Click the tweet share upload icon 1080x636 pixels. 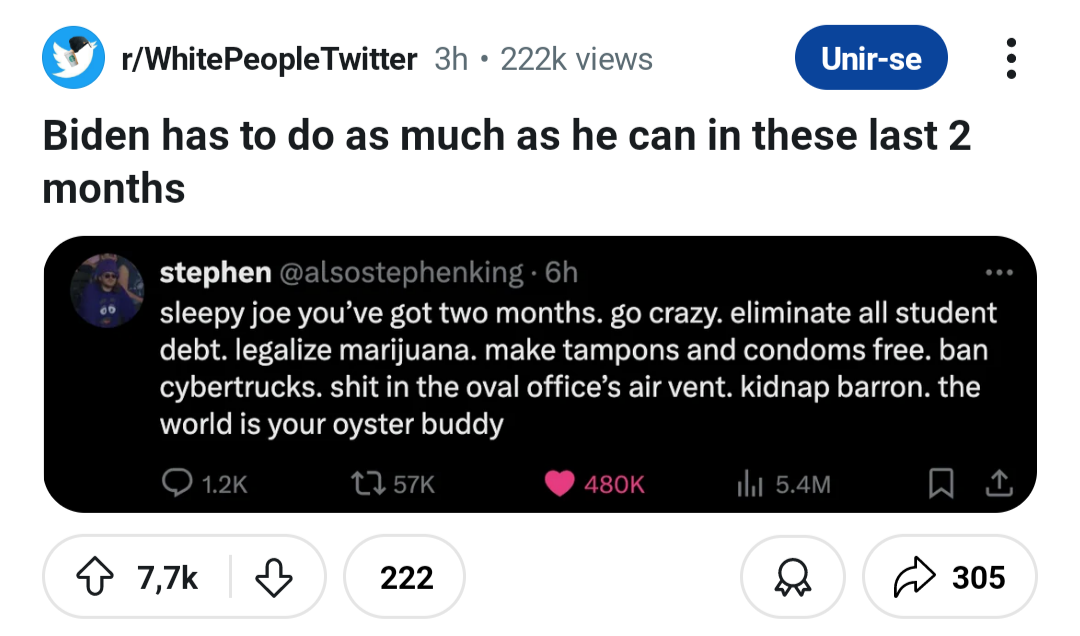pos(998,484)
